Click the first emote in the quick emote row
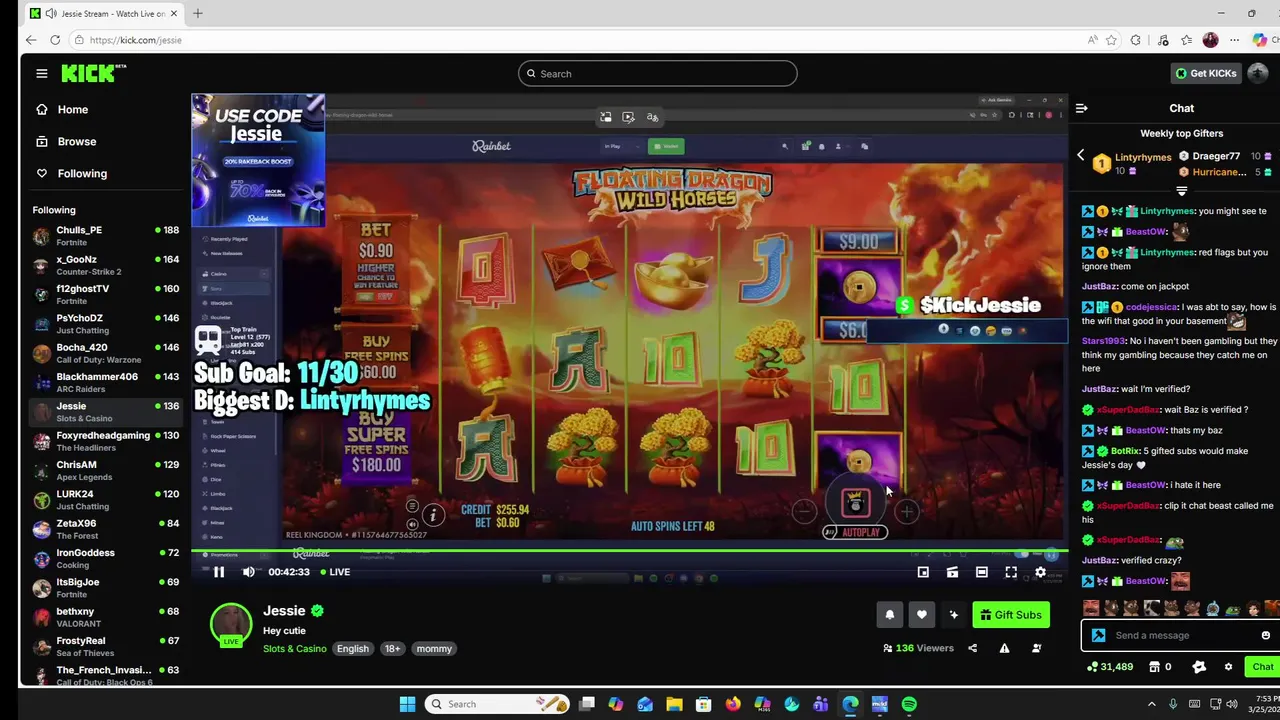 tap(1091, 608)
